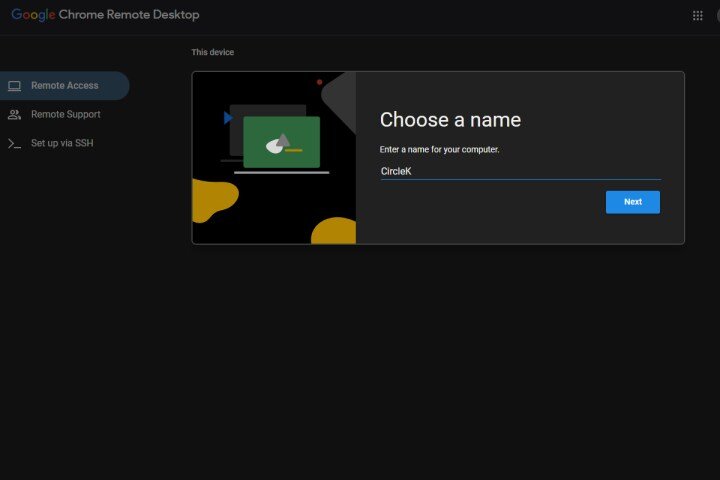This screenshot has width=720, height=480.
Task: Open Set up via SSH
Action: click(65, 143)
